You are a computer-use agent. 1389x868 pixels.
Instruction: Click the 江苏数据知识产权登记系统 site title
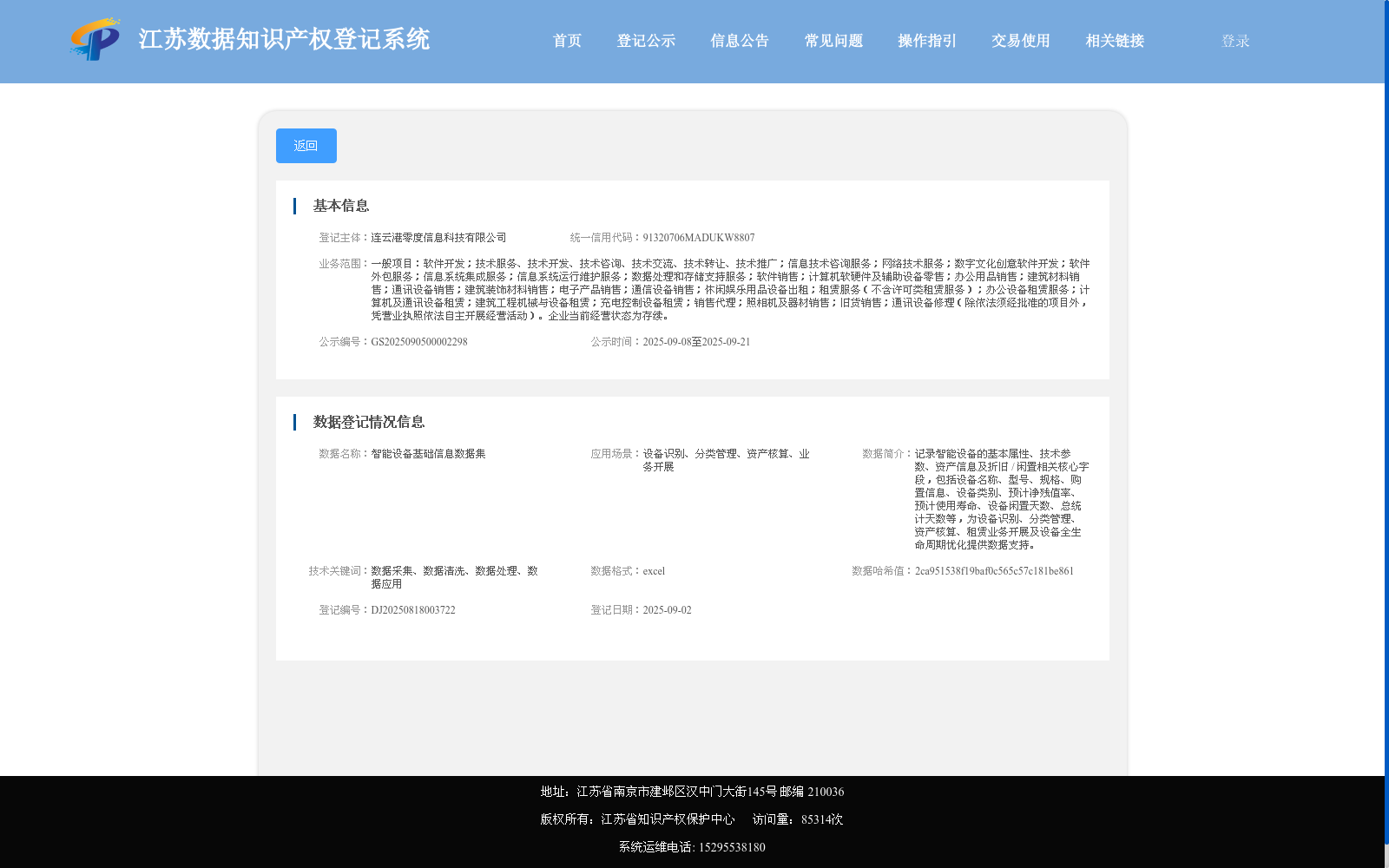point(284,40)
